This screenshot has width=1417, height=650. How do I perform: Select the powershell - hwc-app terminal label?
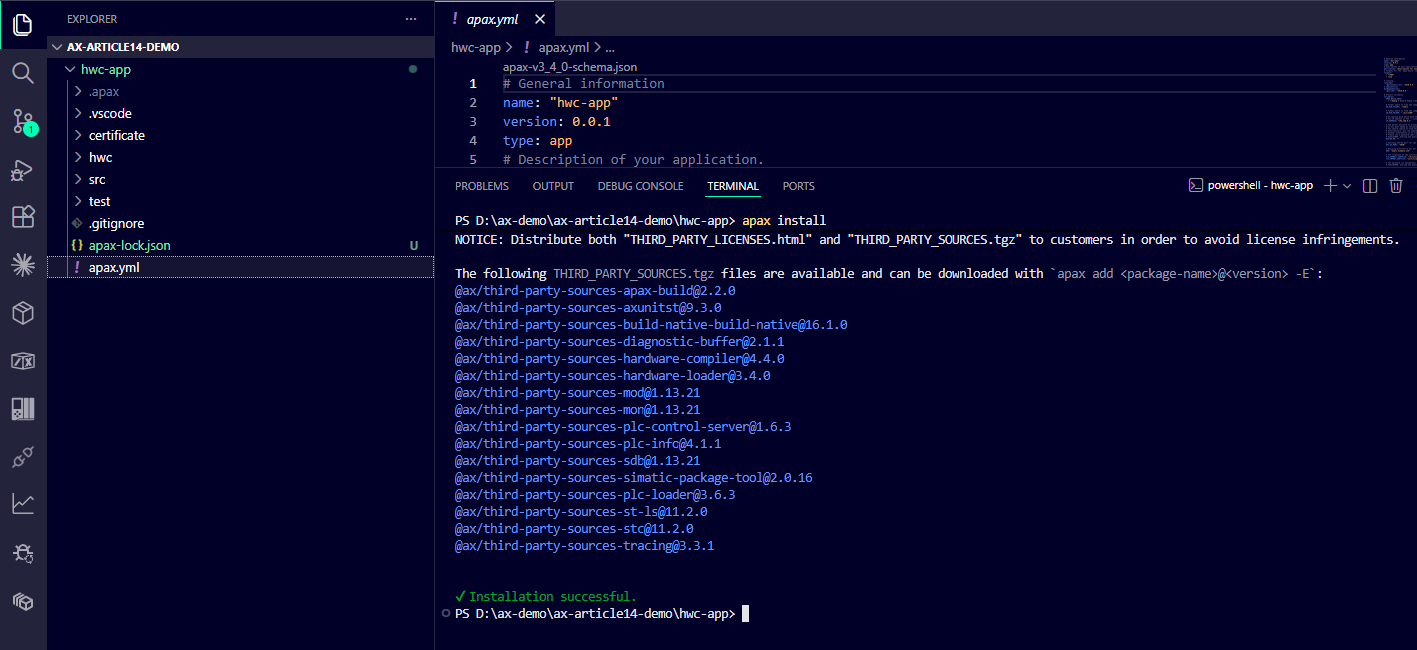(1260, 186)
